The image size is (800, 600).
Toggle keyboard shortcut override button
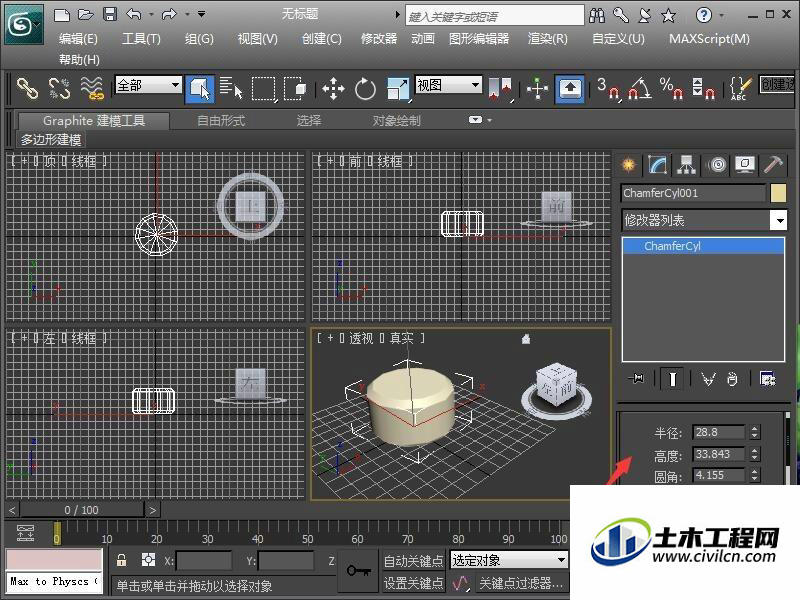pos(570,89)
